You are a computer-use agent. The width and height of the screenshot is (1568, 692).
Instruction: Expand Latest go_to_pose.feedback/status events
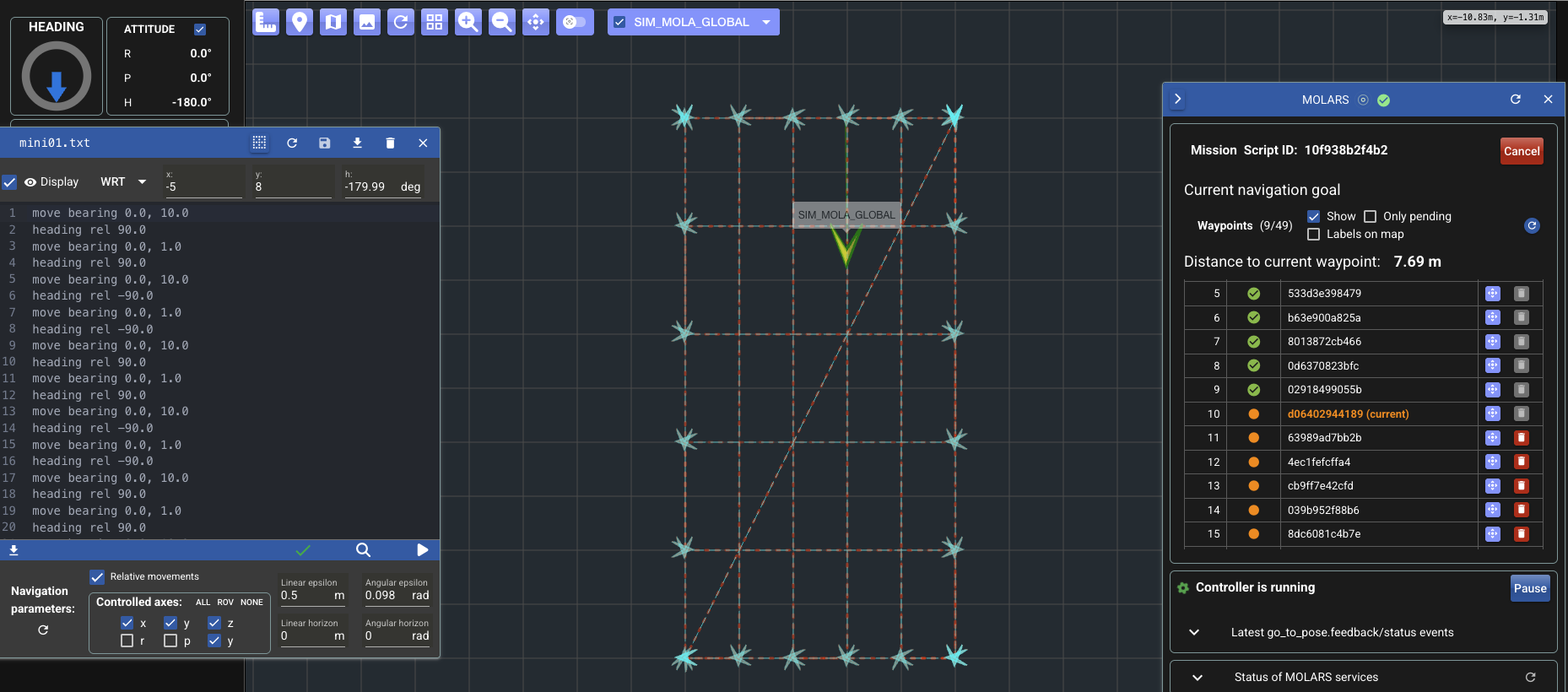tap(1194, 632)
